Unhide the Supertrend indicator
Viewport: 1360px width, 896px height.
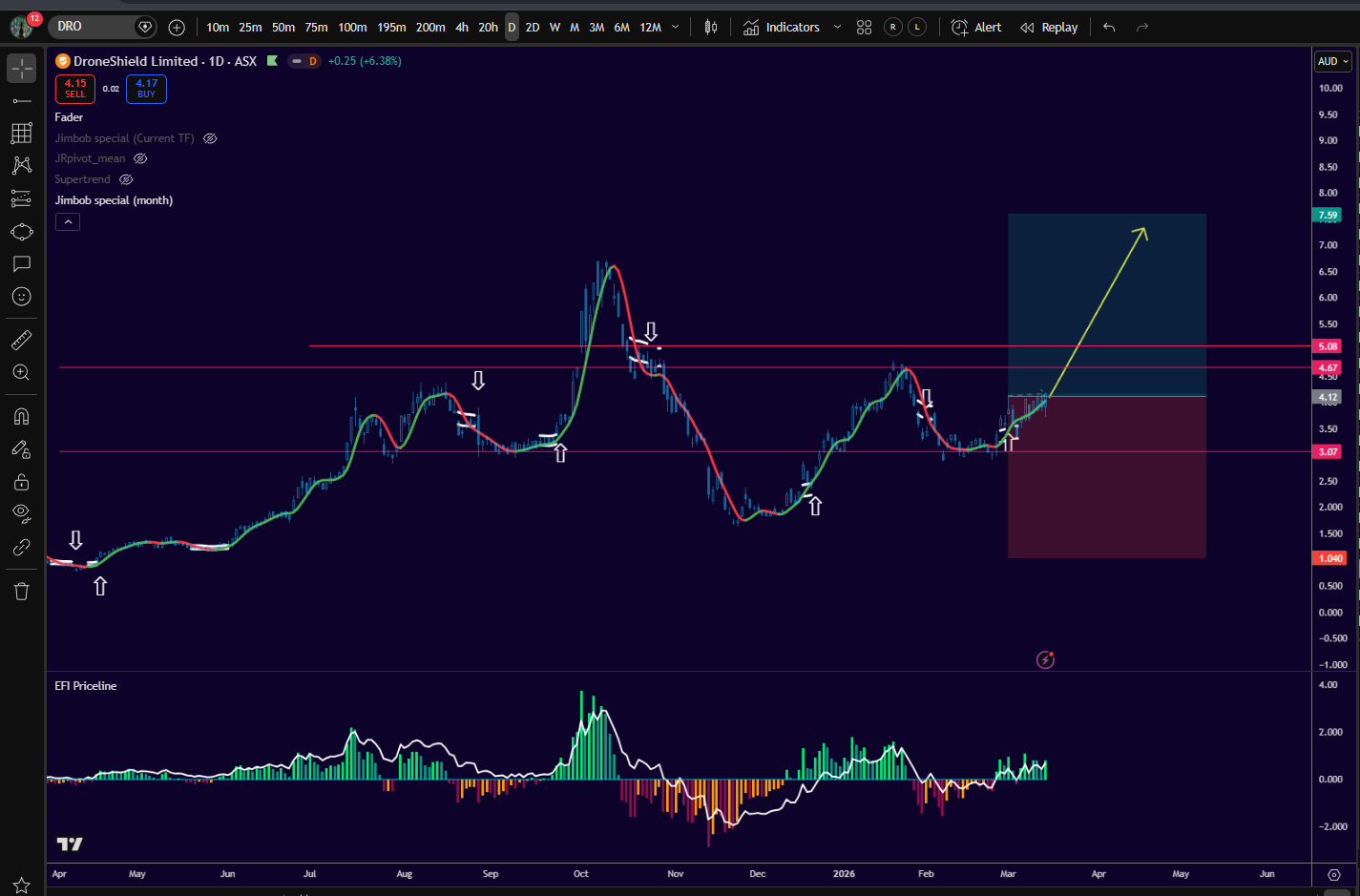(126, 179)
